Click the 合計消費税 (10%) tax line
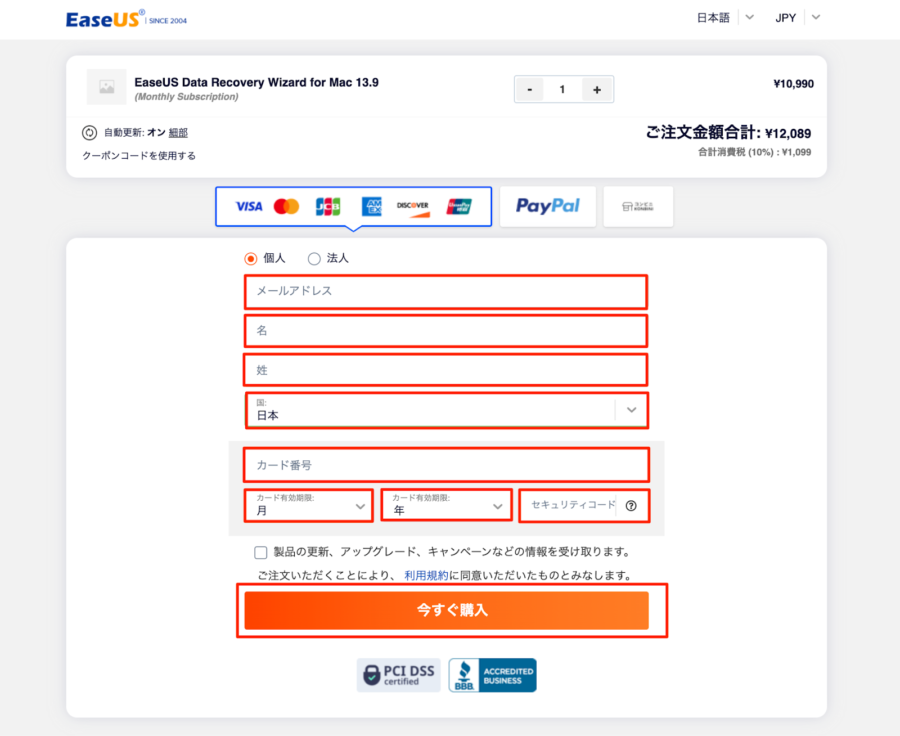This screenshot has width=900, height=736. point(754,152)
